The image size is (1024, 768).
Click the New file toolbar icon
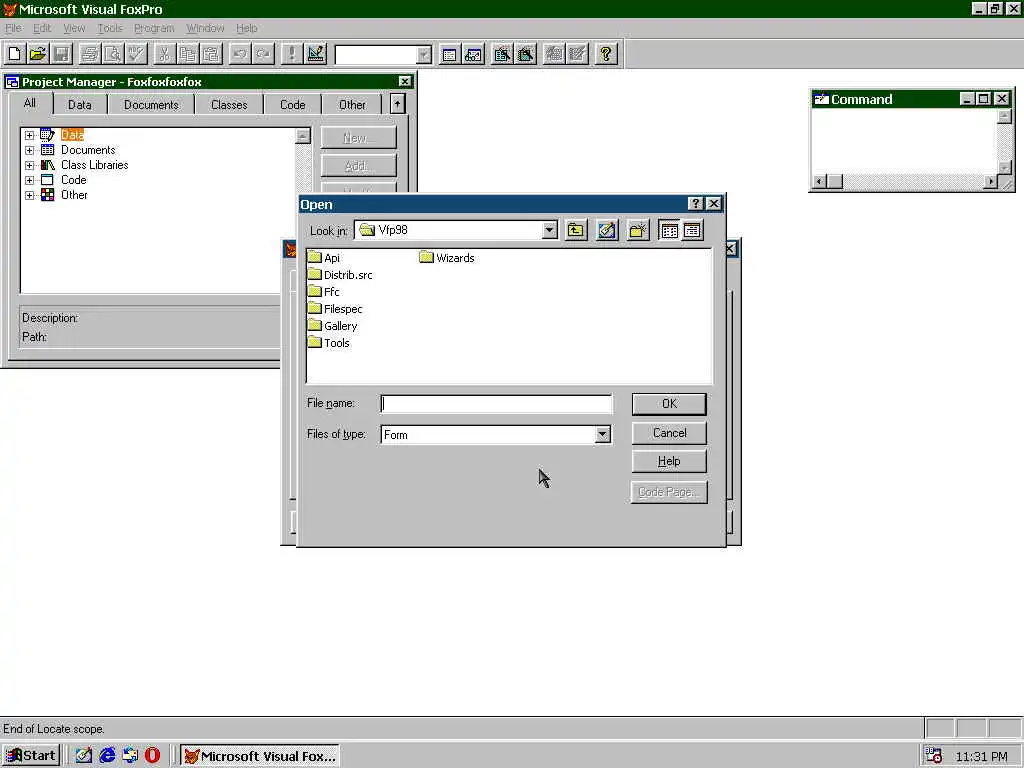15,54
